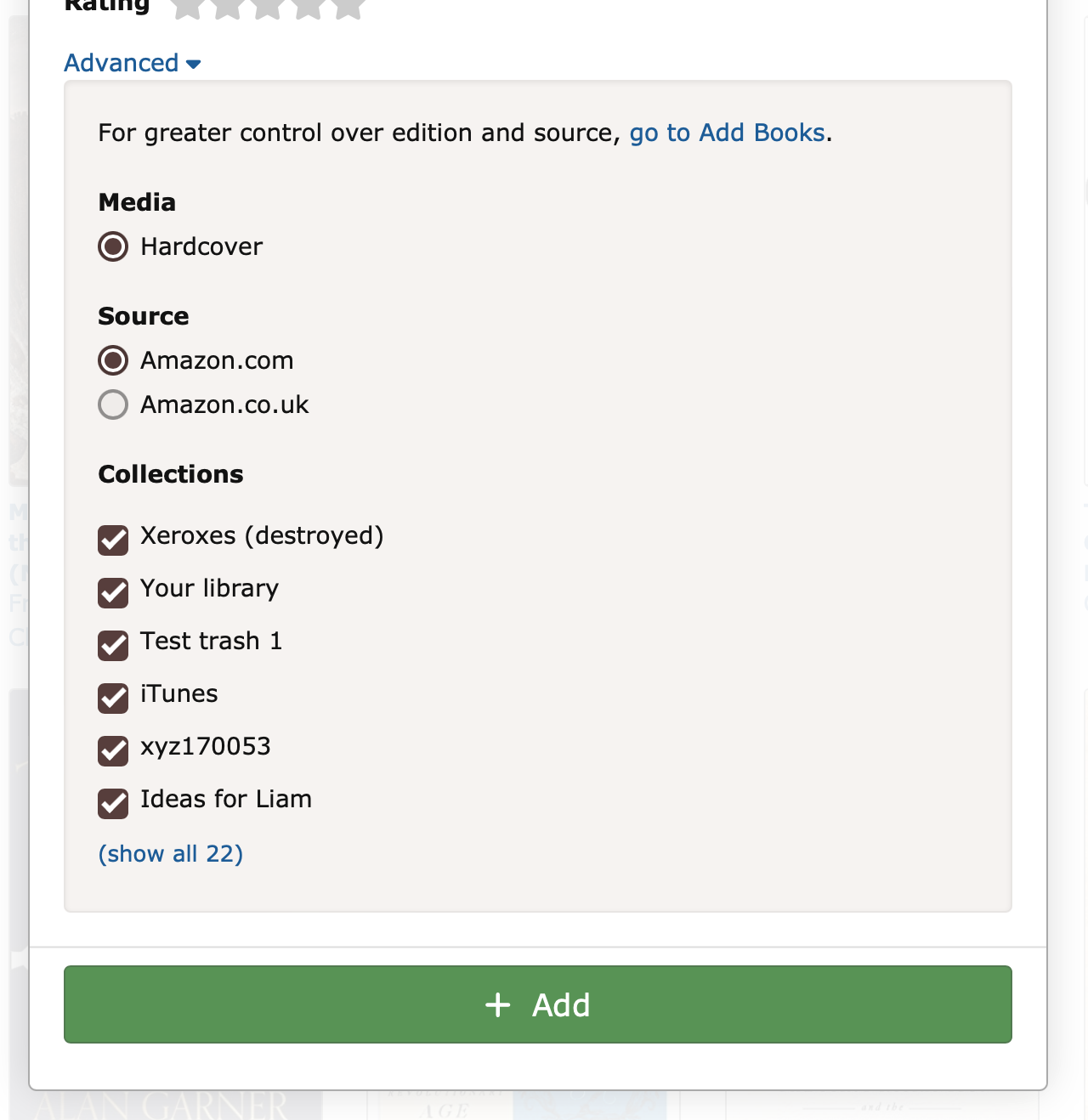Screen dimensions: 1088x1120
Task: Uncheck the xyz170053 collection
Action: pyautogui.click(x=112, y=751)
